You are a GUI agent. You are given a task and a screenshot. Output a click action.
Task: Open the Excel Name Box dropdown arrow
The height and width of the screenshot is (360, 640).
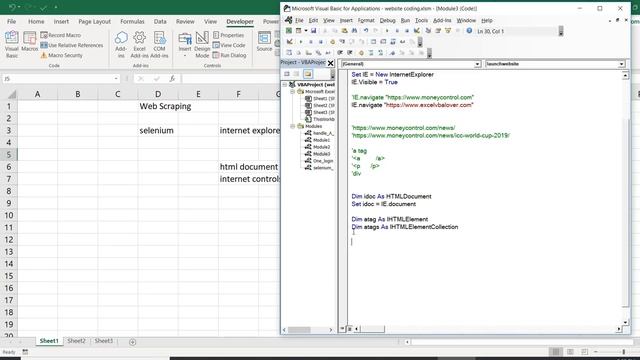pyautogui.click(x=116, y=78)
